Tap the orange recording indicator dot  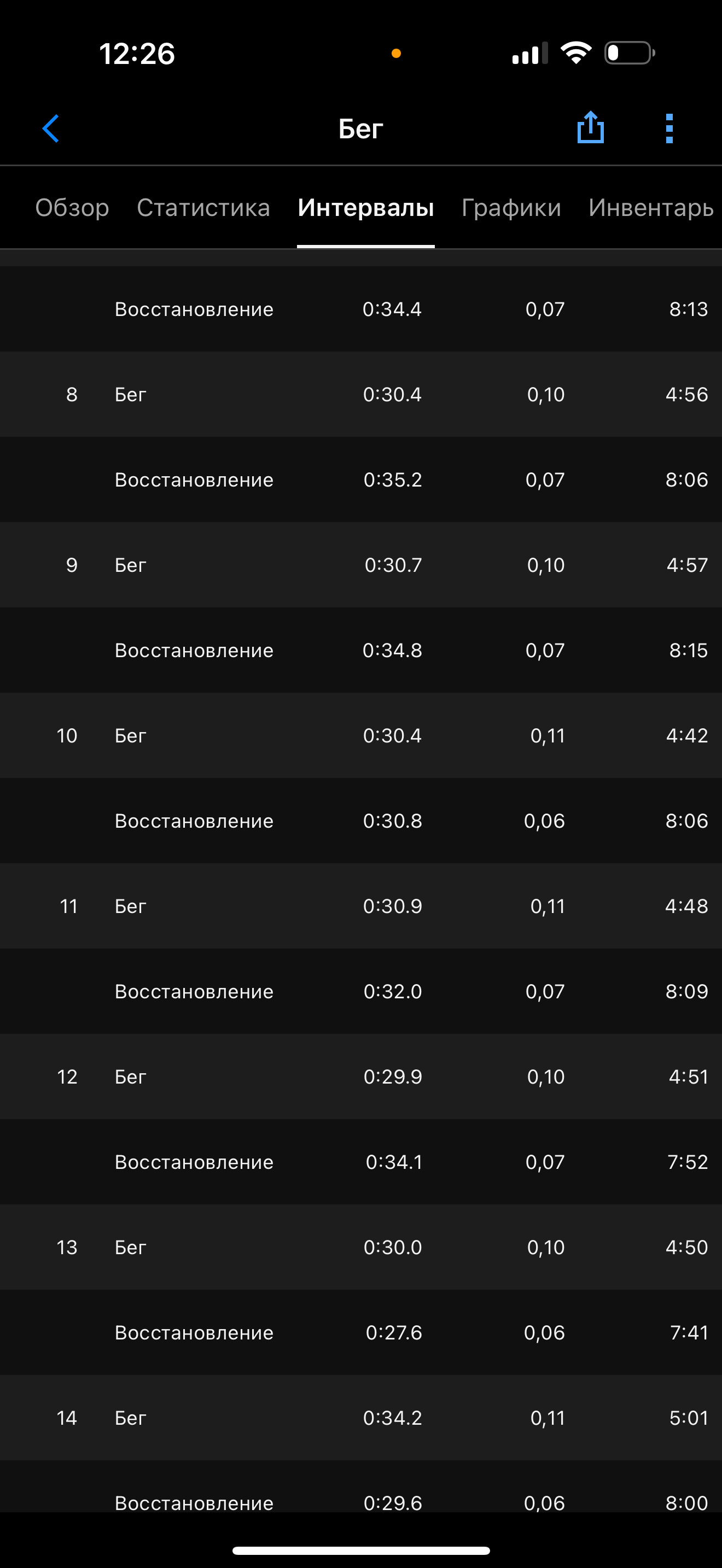[395, 54]
